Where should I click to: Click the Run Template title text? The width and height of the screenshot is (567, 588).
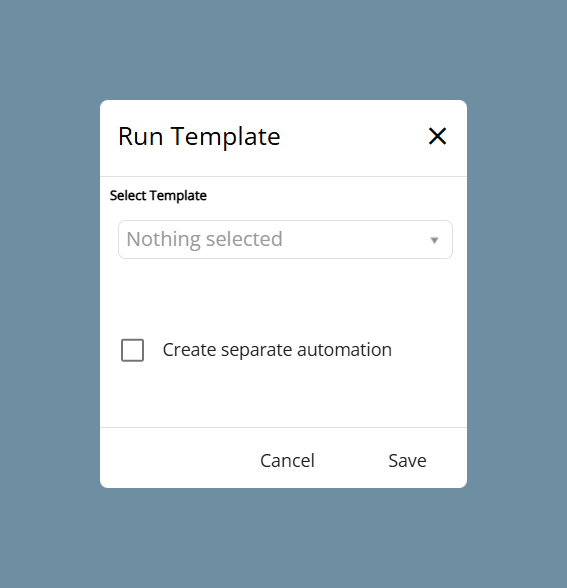pos(199,136)
